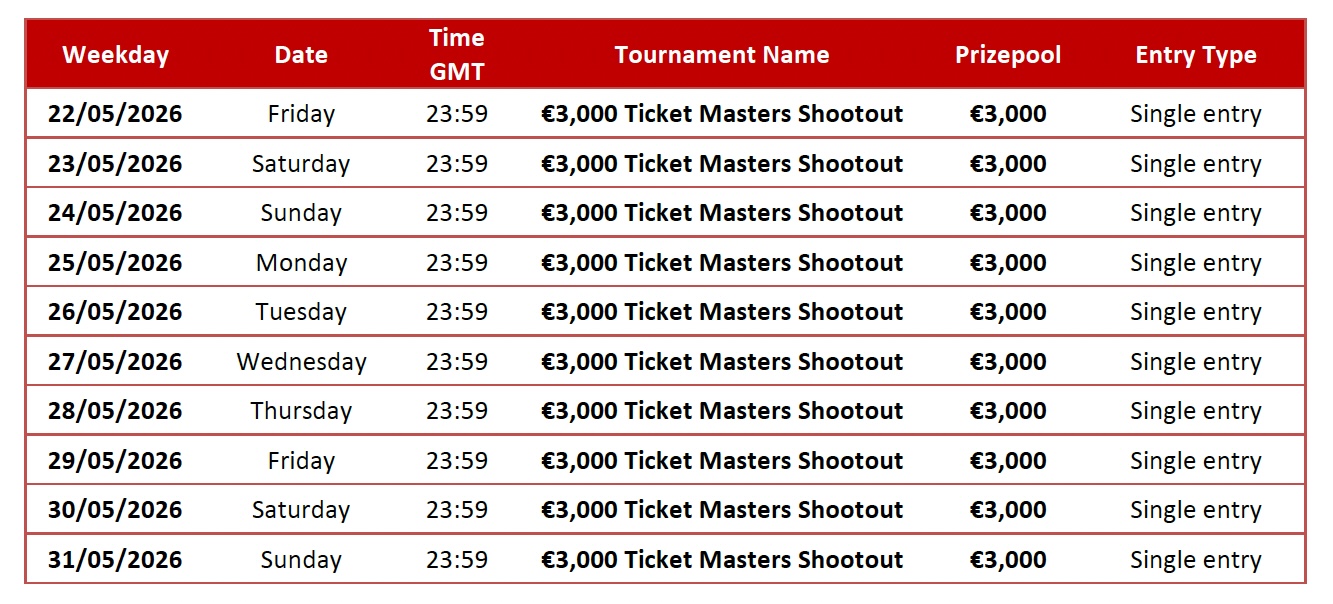1333x604 pixels.
Task: Click the Tournament Name column header
Action: [x=722, y=55]
